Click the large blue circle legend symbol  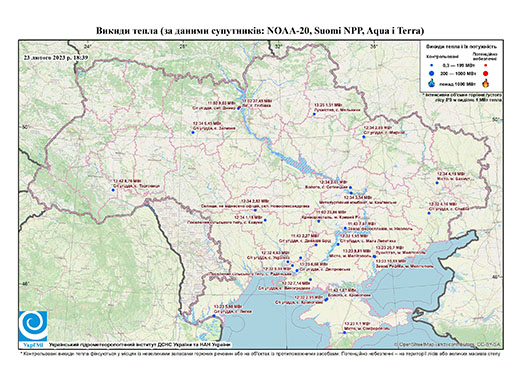click(432, 73)
